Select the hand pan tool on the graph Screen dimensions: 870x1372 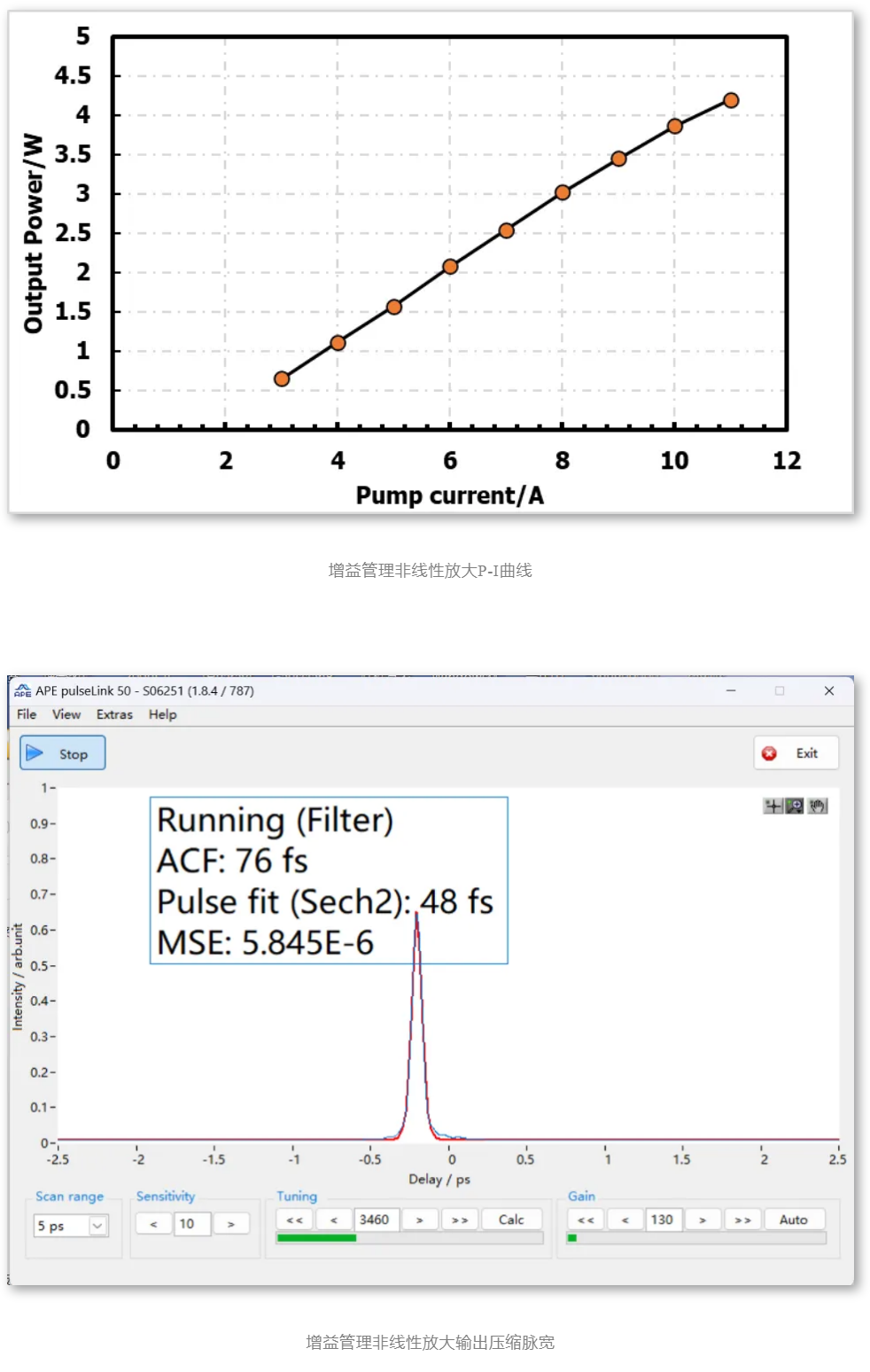pyautogui.click(x=817, y=806)
